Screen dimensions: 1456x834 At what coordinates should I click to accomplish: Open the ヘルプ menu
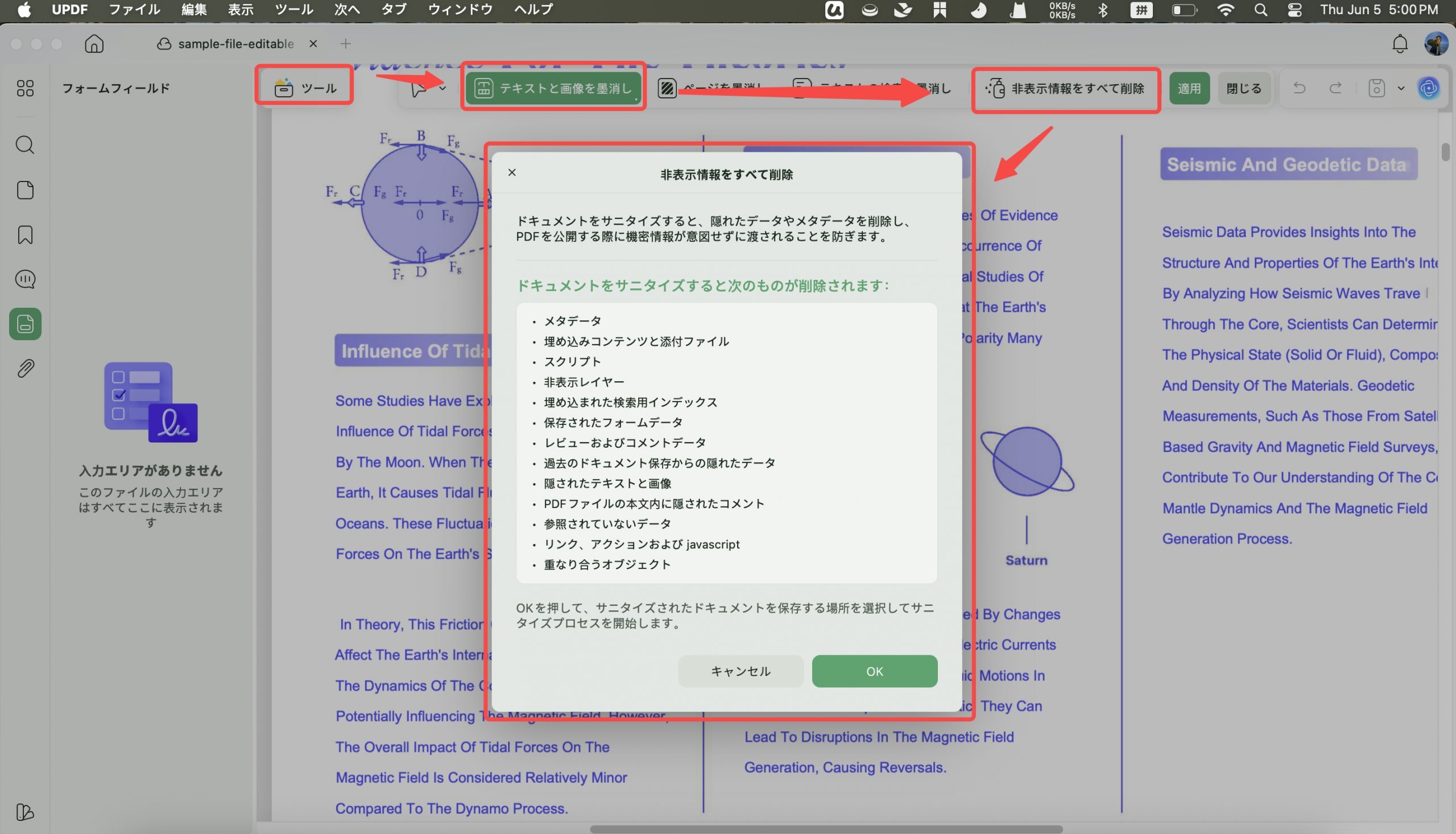pyautogui.click(x=533, y=10)
